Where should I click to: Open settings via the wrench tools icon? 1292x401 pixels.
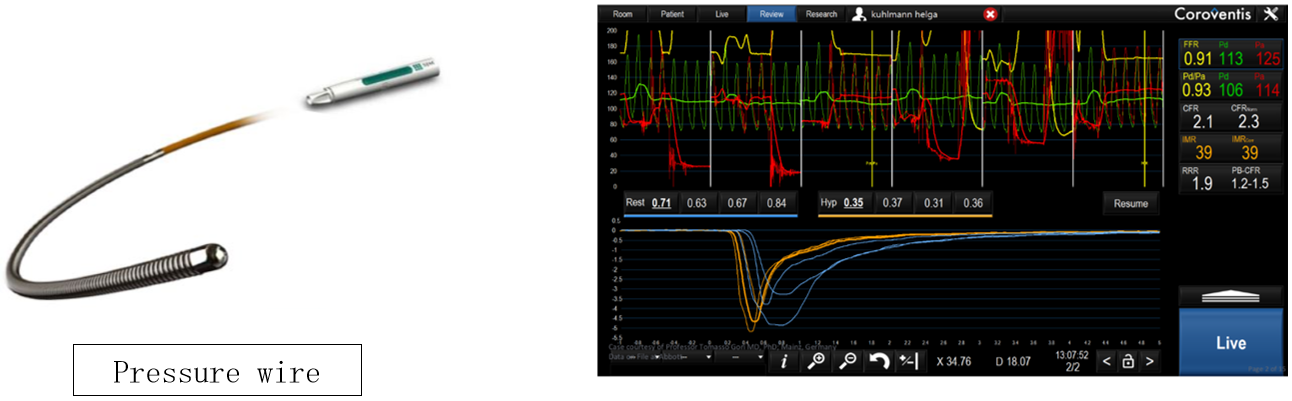1271,13
